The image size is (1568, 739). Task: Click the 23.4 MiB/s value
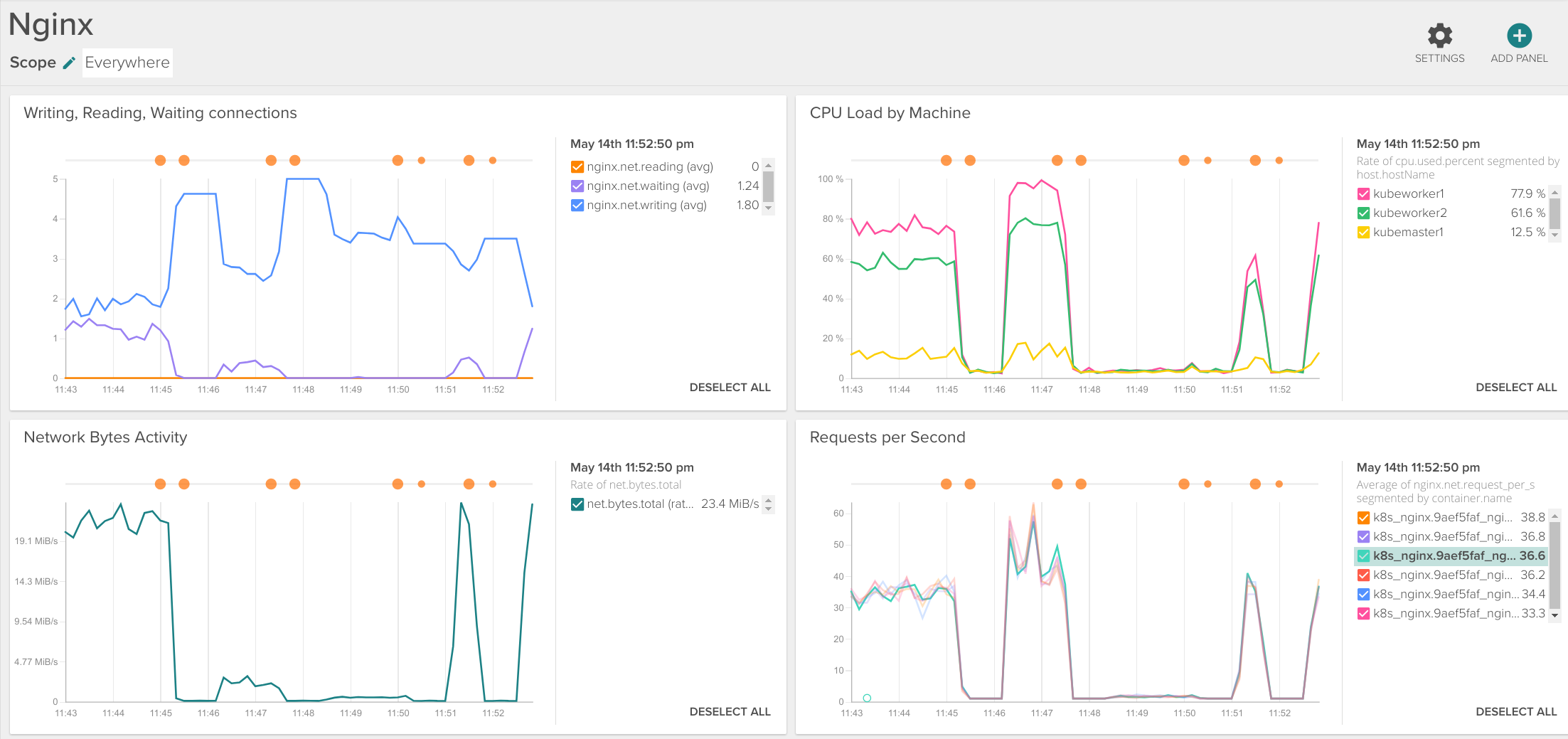(730, 504)
